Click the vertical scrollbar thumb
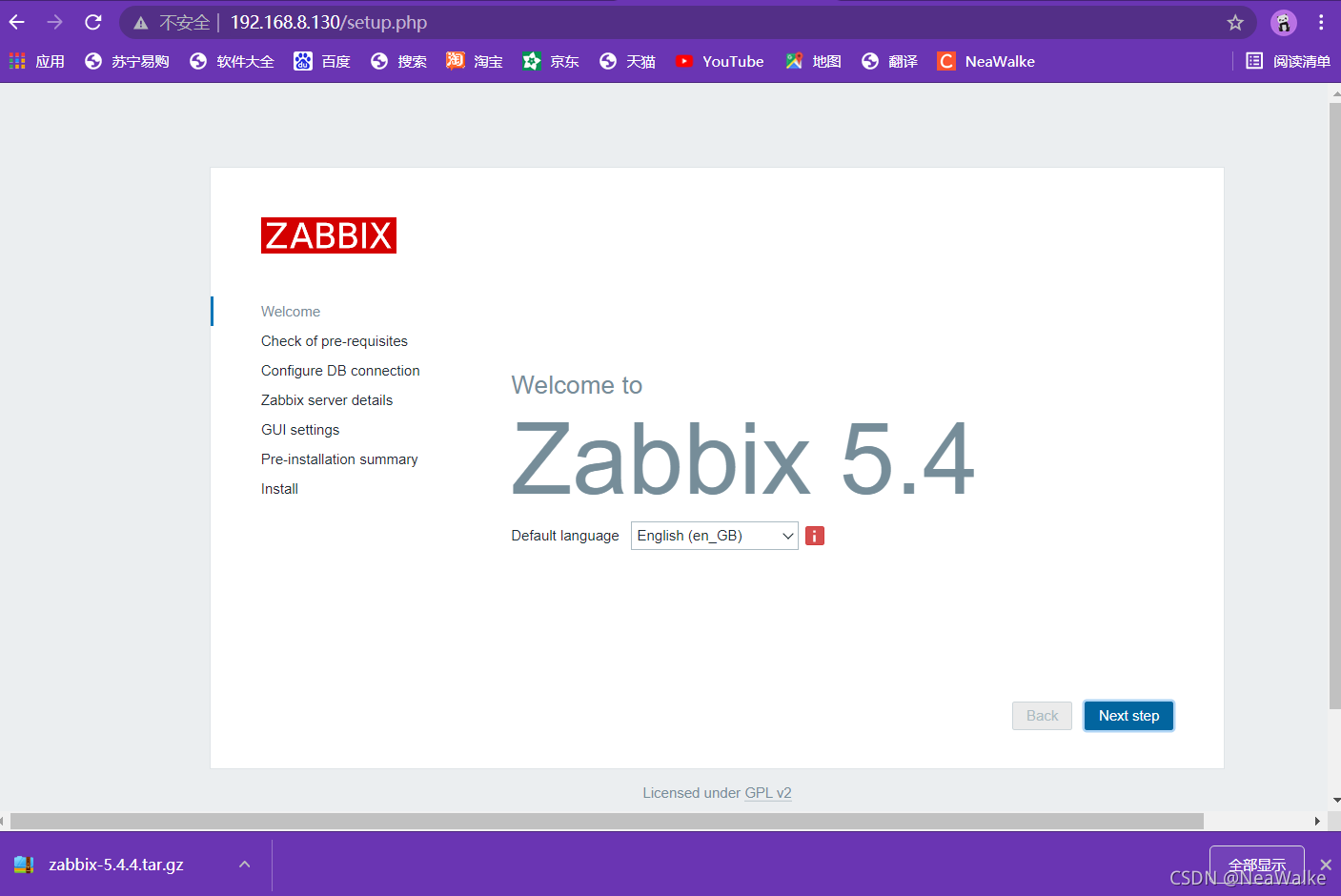1341x896 pixels. point(1335,405)
